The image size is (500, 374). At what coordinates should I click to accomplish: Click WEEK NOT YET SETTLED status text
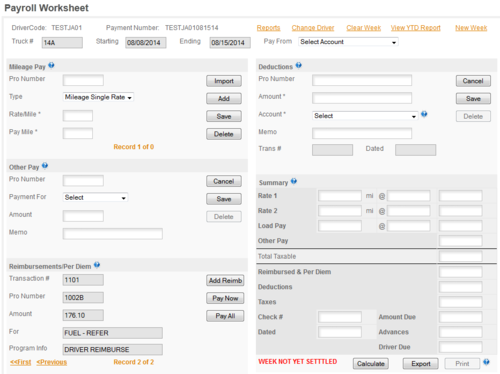[x=298, y=362]
